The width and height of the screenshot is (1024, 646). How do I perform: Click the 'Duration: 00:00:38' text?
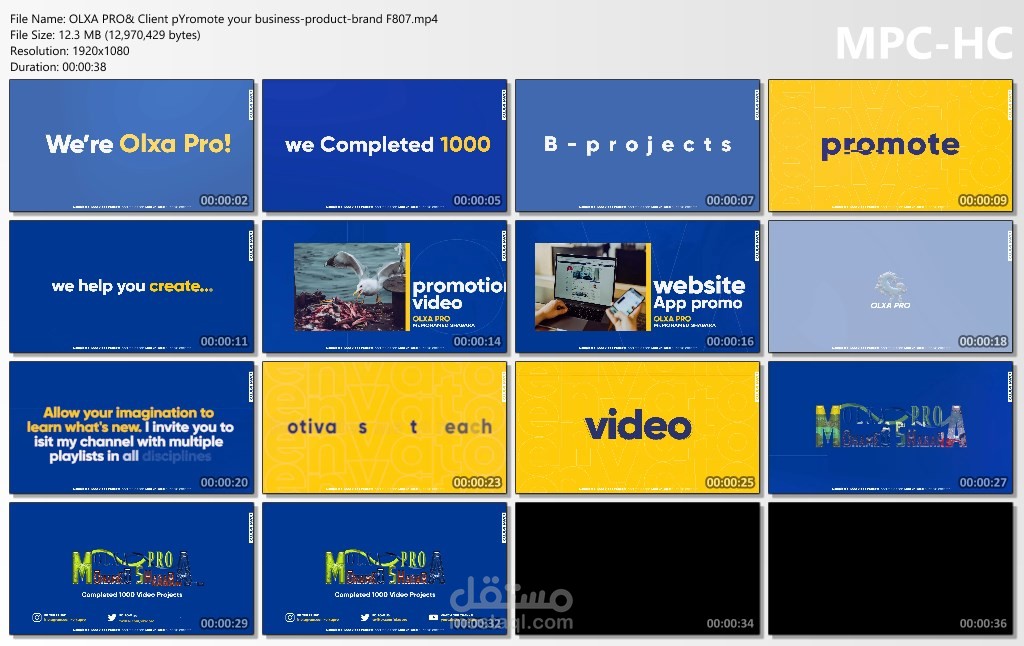click(x=58, y=67)
